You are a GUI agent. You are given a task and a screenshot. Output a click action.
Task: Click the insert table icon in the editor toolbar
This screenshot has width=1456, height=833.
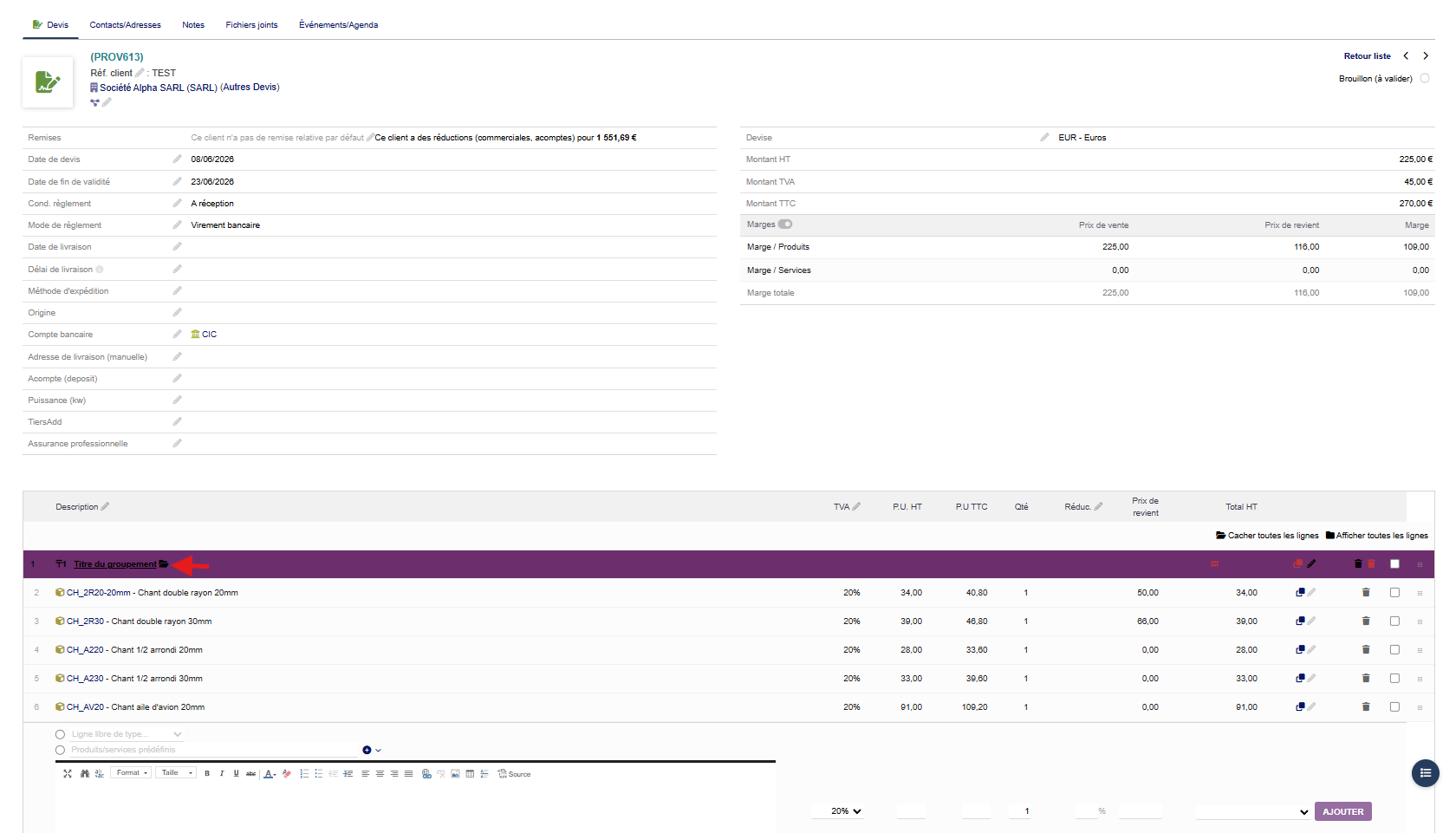[470, 773]
